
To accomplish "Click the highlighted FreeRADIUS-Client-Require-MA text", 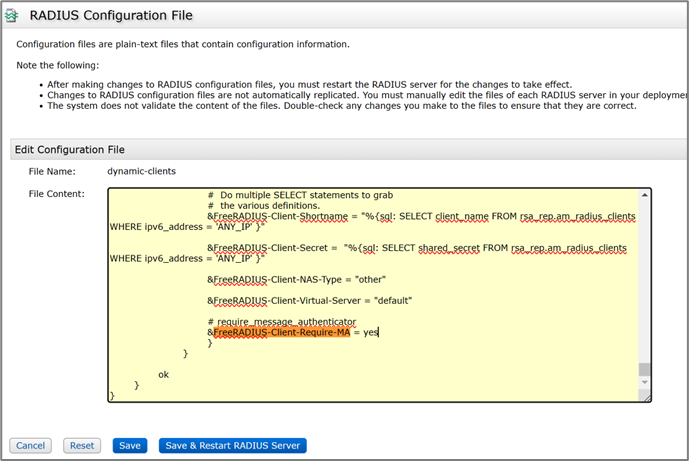I will (x=281, y=332).
